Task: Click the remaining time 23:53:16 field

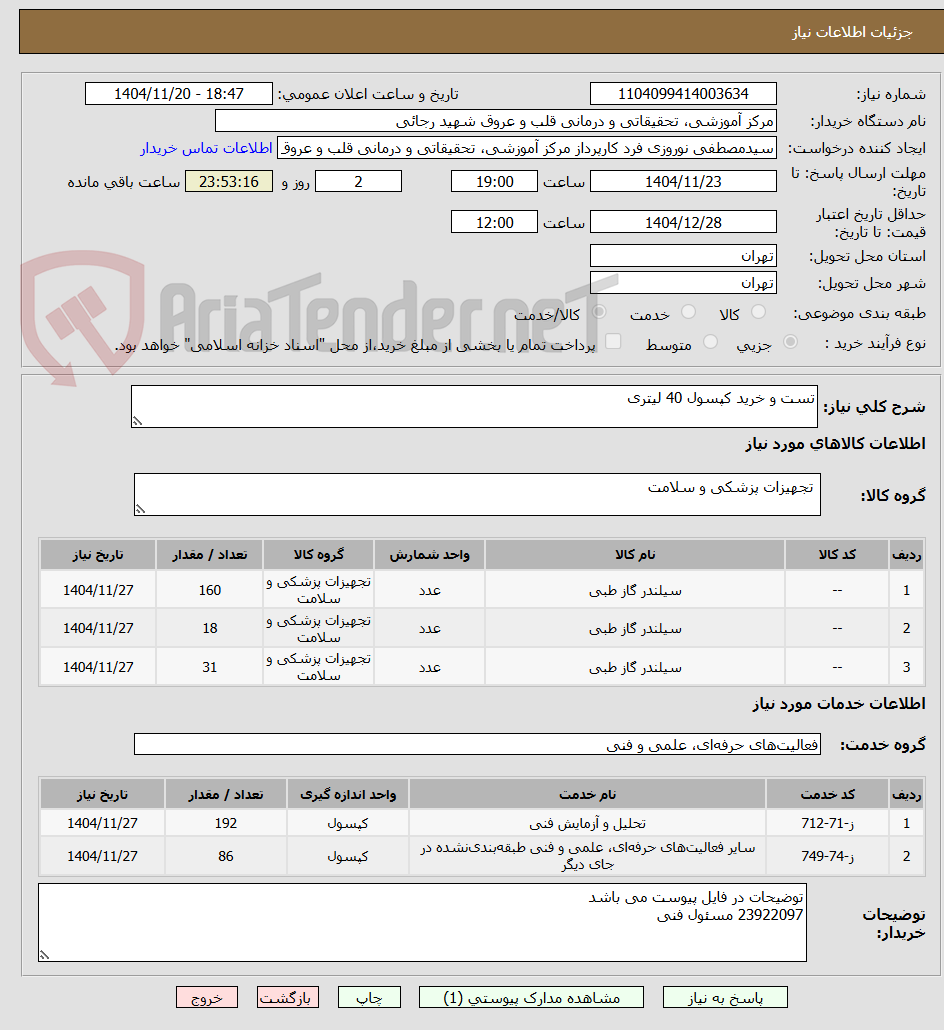Action: tap(229, 181)
